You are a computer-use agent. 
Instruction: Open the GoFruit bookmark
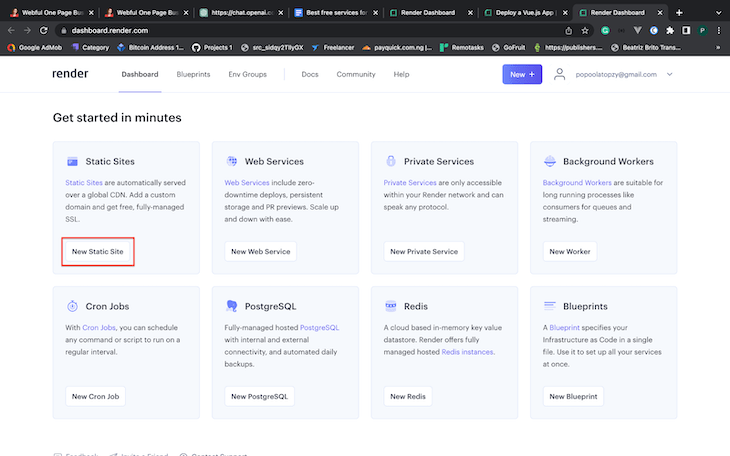click(x=508, y=48)
